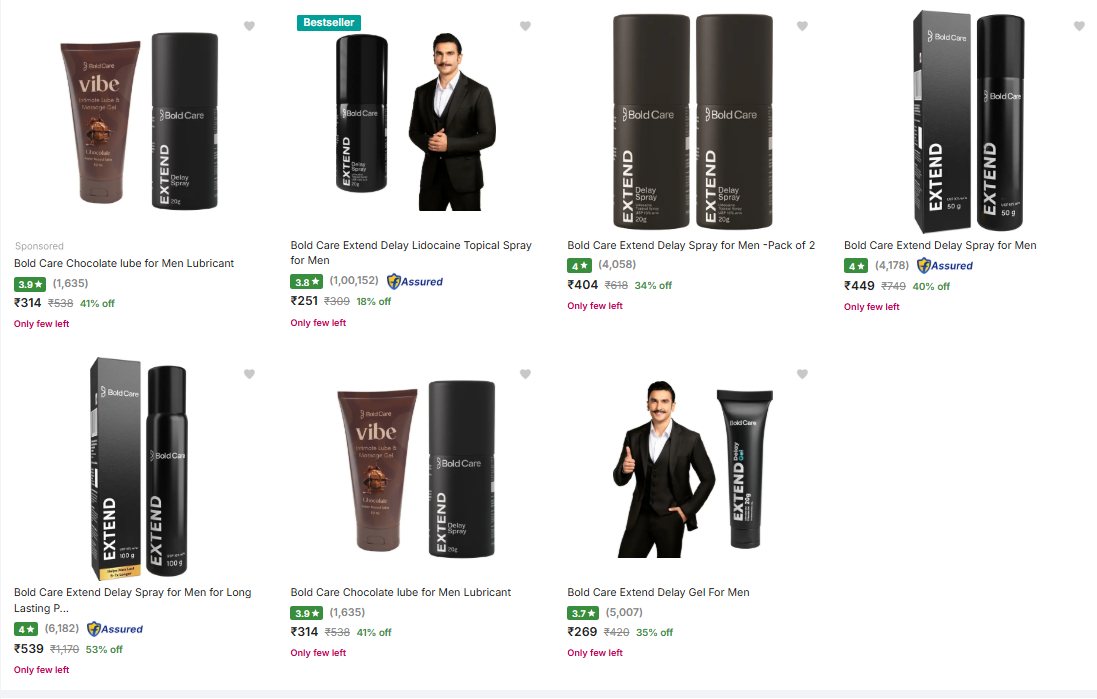Viewport: 1097px width, 699px height.
Task: Click the ₹449 price of Extend spray
Action: (859, 286)
